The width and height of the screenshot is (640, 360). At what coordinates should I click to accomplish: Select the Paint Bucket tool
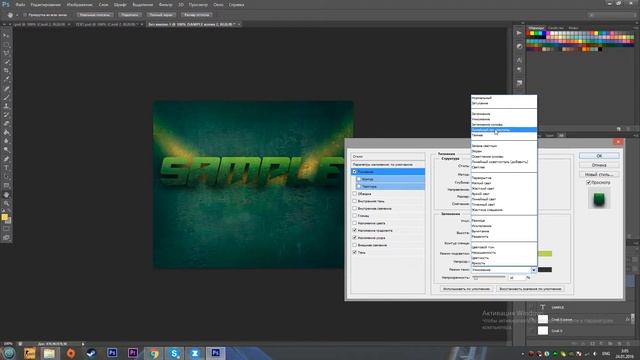click(6, 133)
